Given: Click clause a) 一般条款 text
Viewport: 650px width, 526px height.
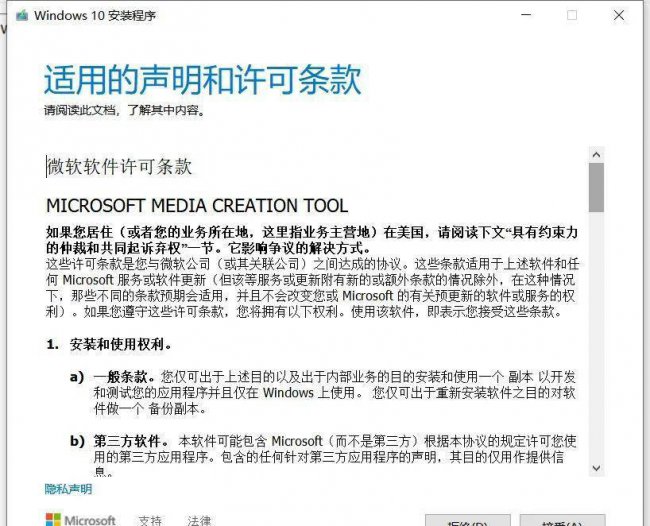Looking at the screenshot, I should coord(323,393).
